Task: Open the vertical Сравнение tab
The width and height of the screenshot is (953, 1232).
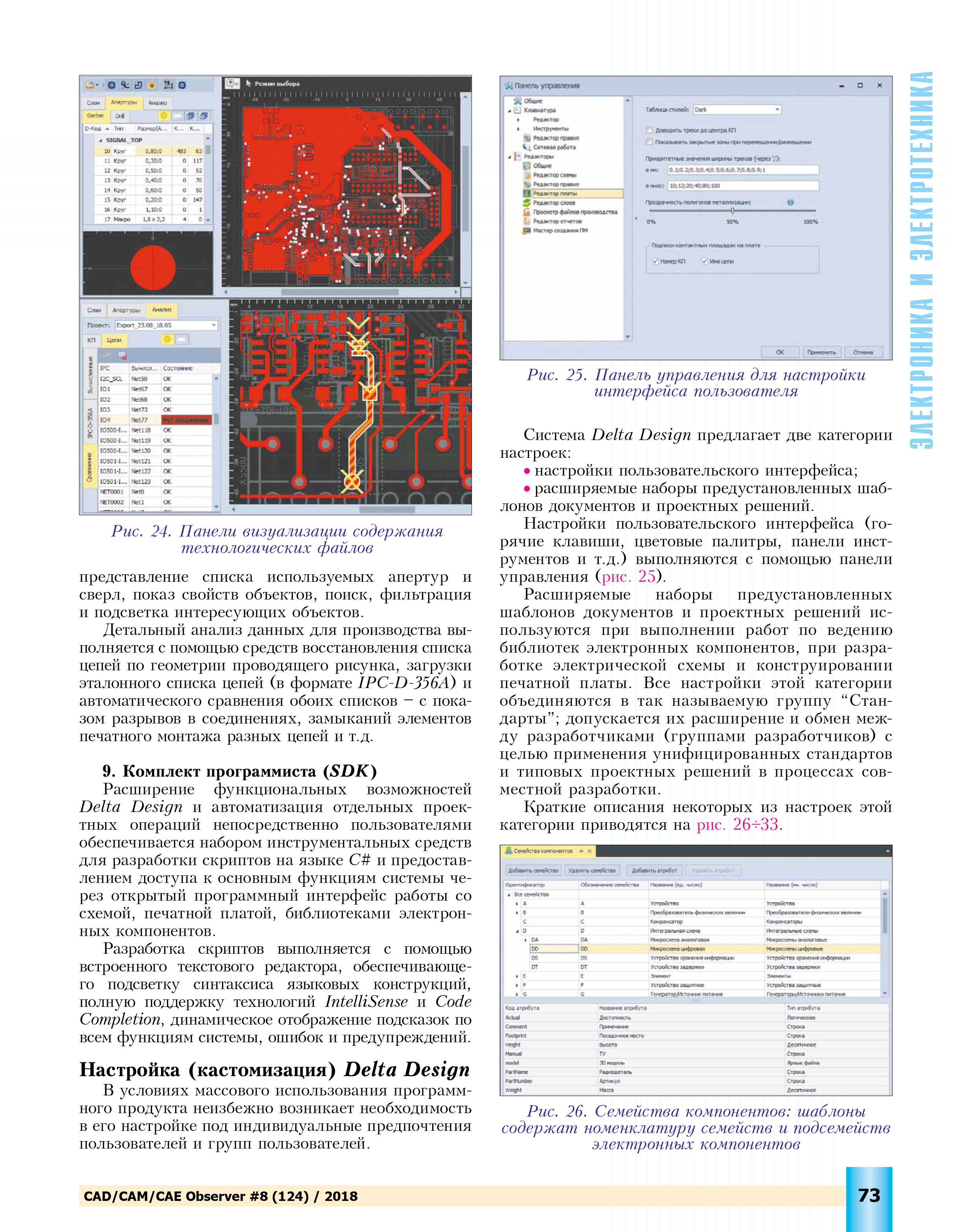Action: click(90, 466)
